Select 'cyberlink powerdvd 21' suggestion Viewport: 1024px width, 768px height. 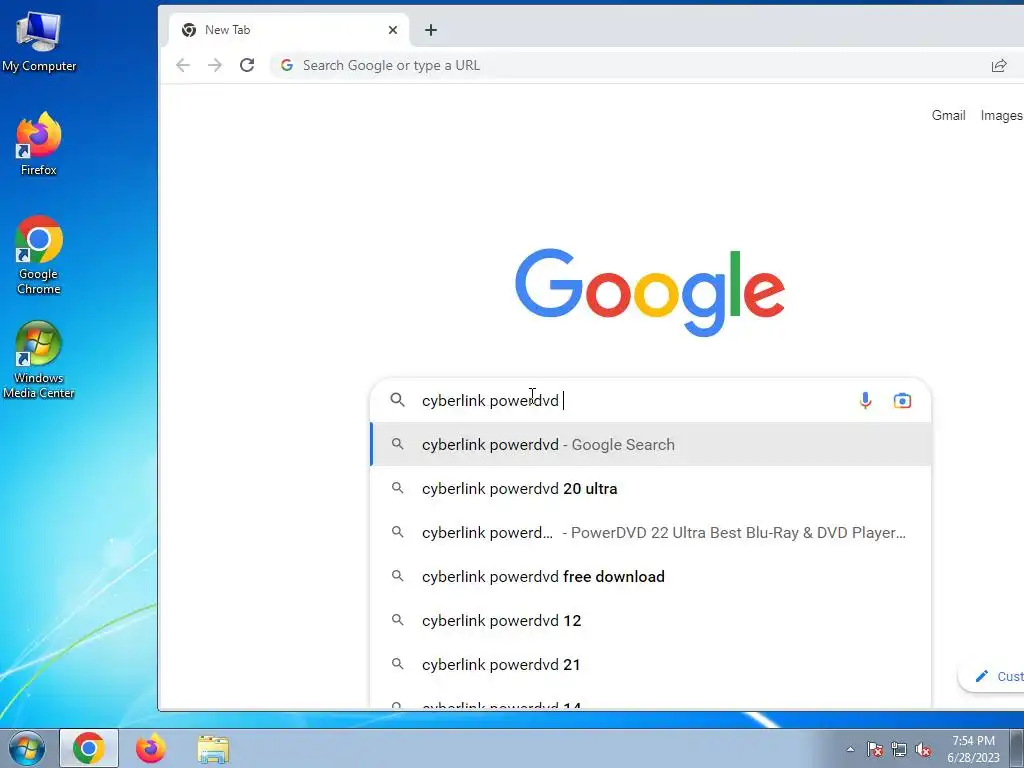(650, 664)
